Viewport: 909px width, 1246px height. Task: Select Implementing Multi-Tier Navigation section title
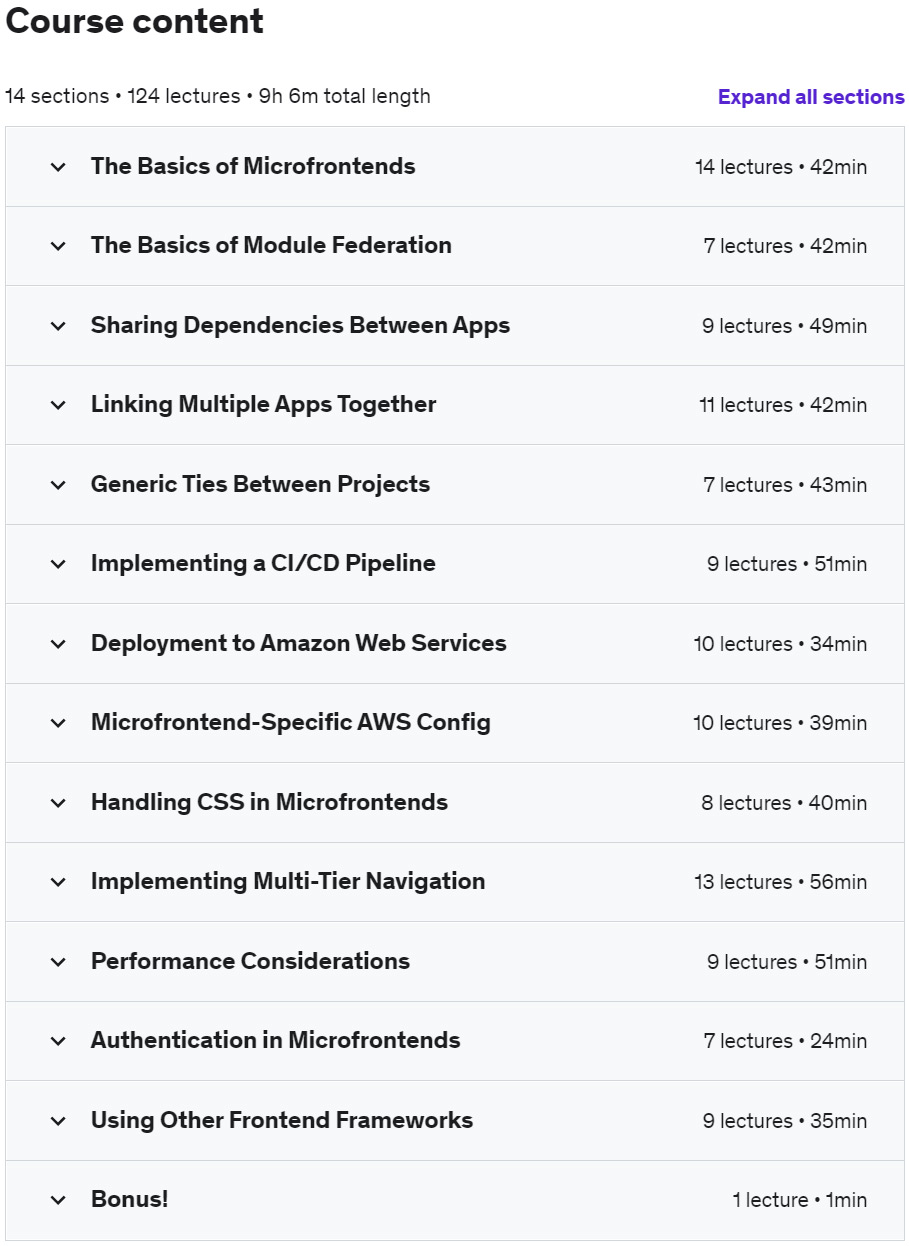click(x=288, y=881)
